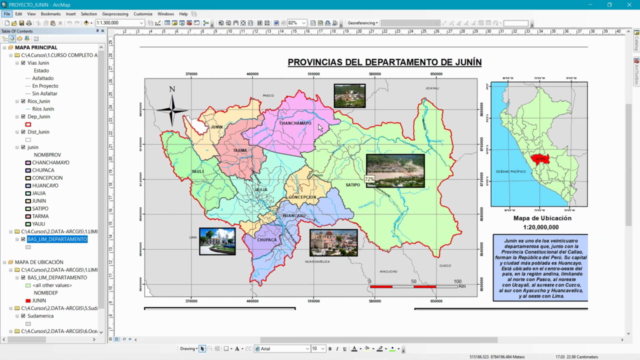This screenshot has width=640, height=360.
Task: Open the Python window icon
Action: pos(197,23)
